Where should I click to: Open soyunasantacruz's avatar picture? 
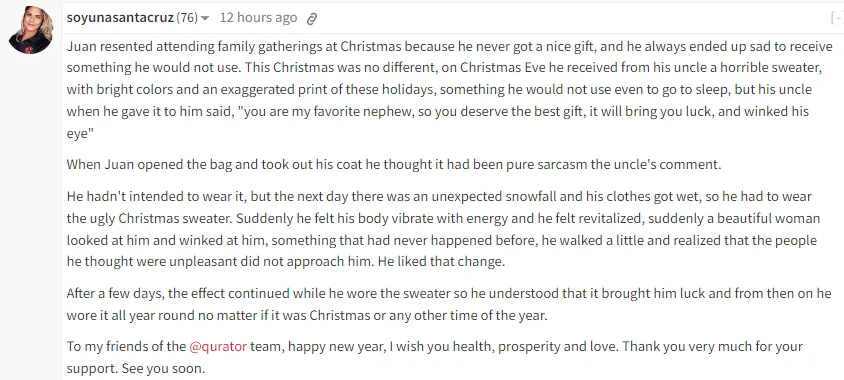click(x=31, y=30)
